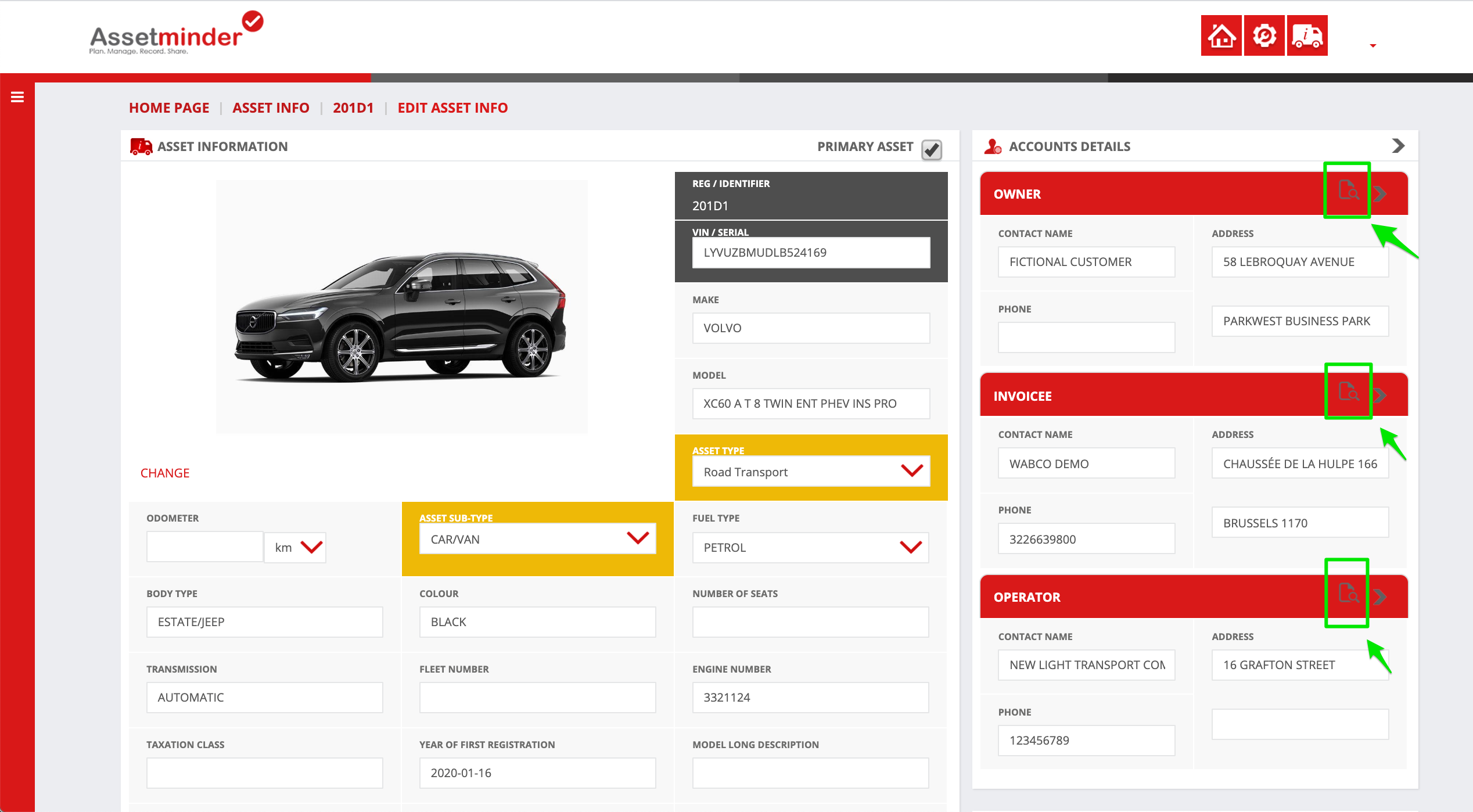Edit Operator phone 123456789
This screenshot has width=1473, height=812.
pos(1086,740)
